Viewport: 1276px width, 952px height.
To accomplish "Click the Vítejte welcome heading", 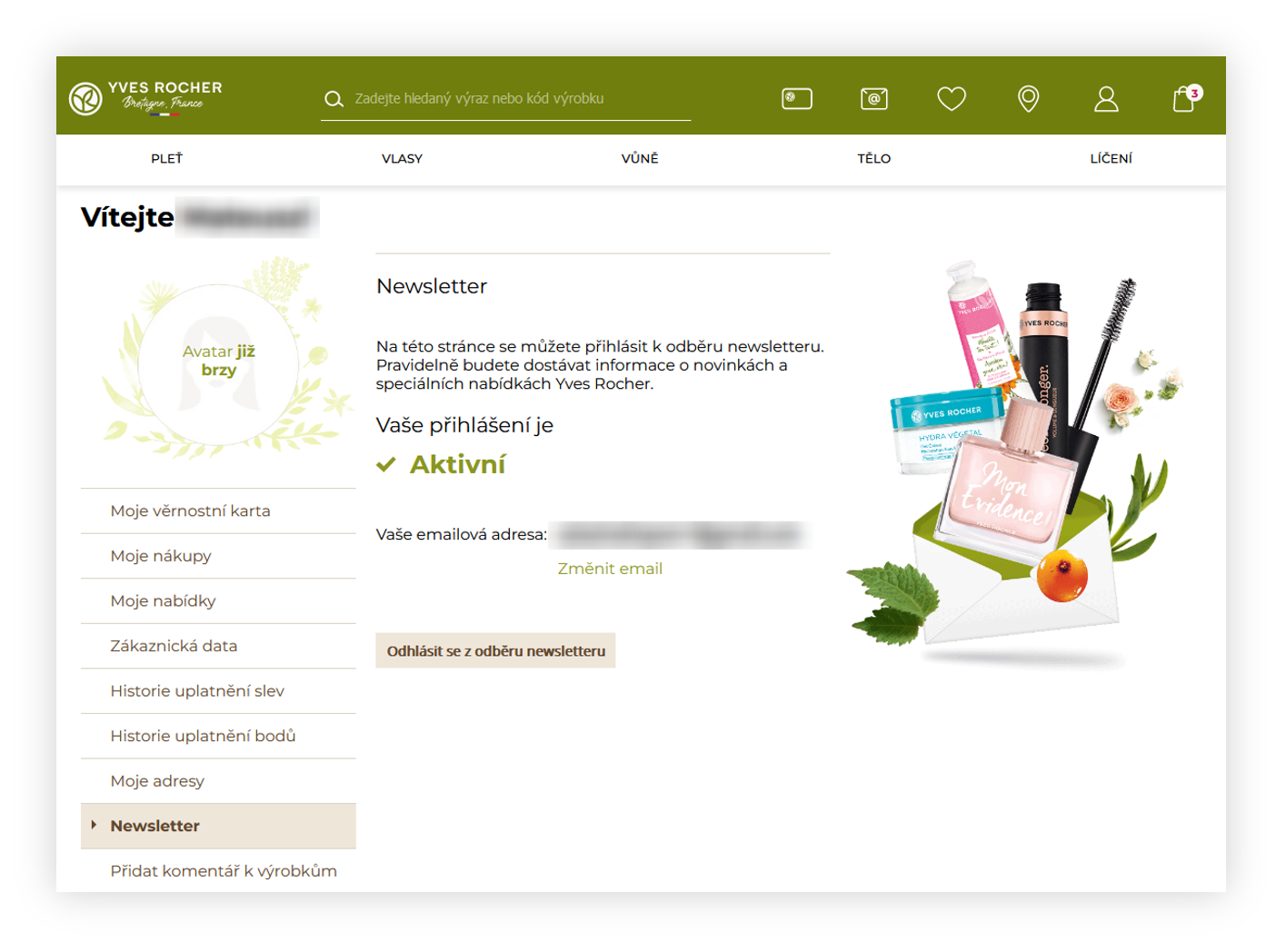I will point(127,217).
